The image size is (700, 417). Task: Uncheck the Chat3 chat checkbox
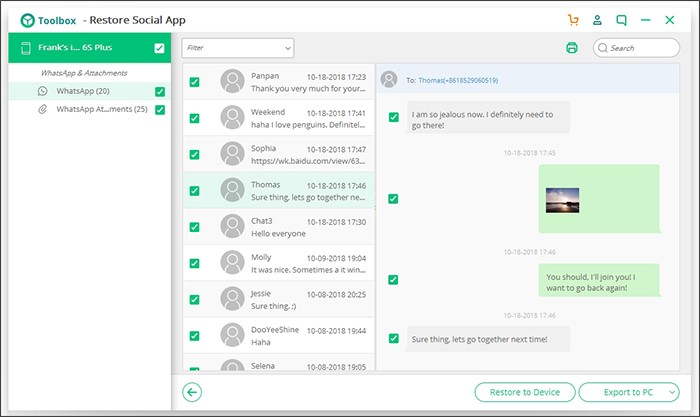(x=194, y=227)
